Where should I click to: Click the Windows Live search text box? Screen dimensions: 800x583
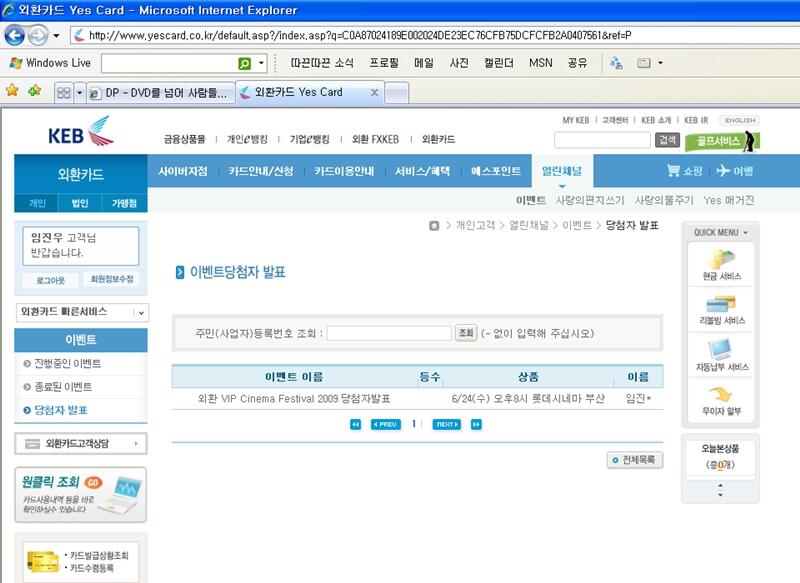click(x=168, y=63)
